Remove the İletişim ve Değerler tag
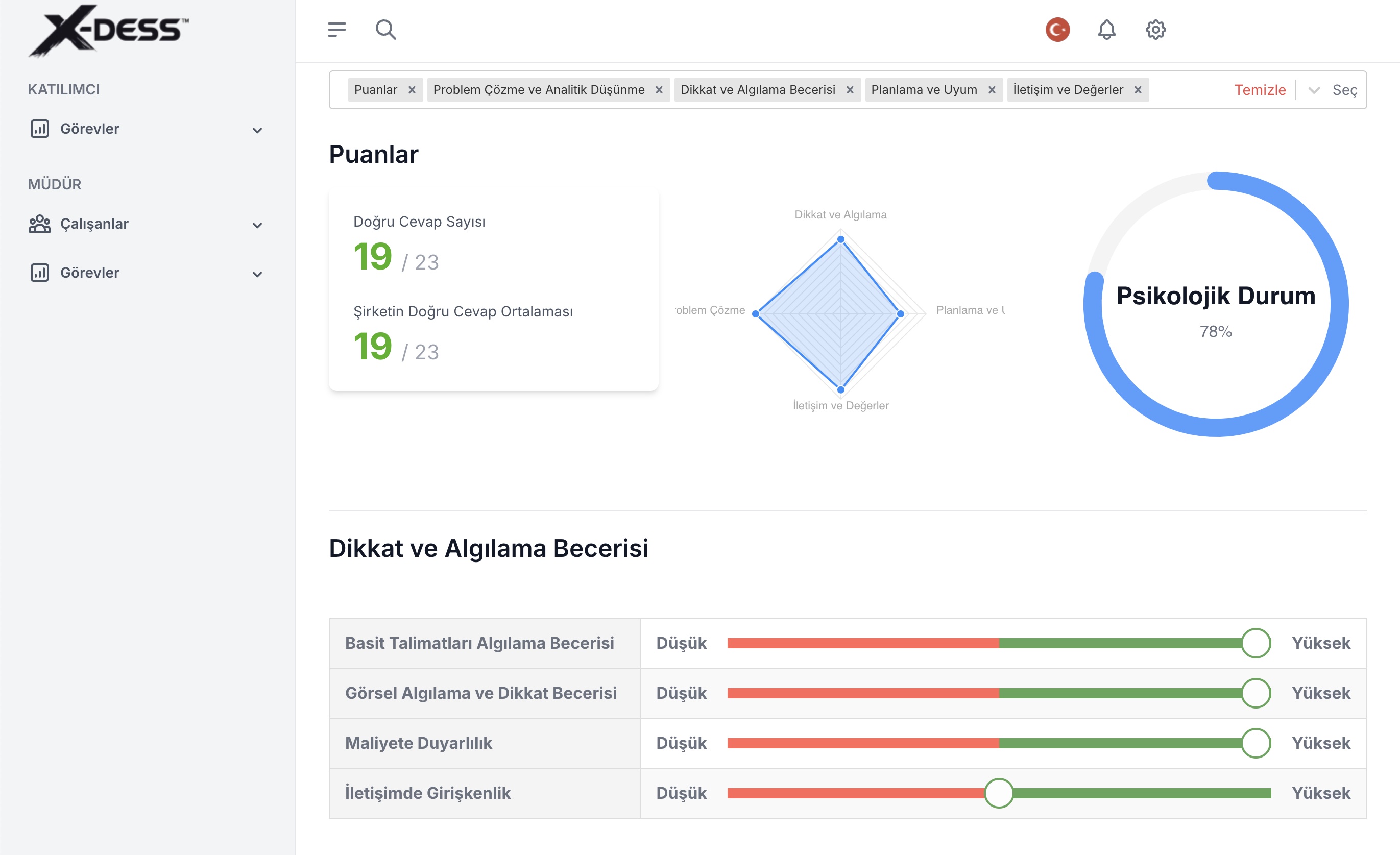 coord(1138,90)
